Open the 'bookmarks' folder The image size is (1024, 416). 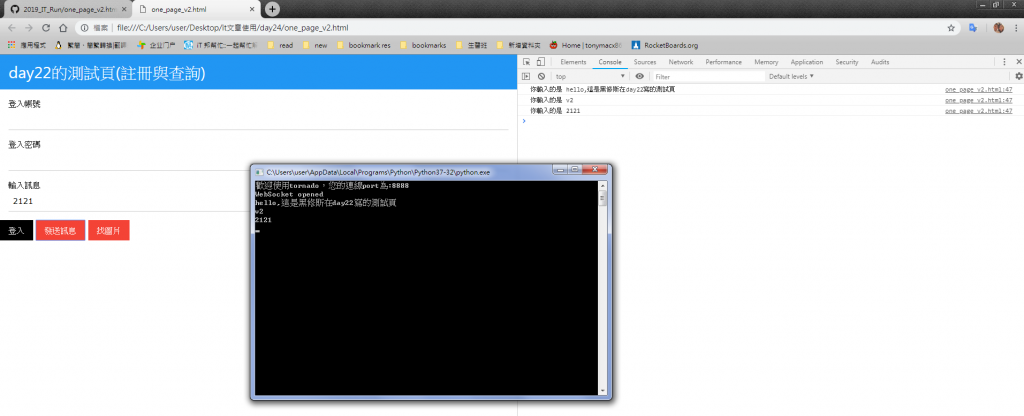pyautogui.click(x=423, y=46)
